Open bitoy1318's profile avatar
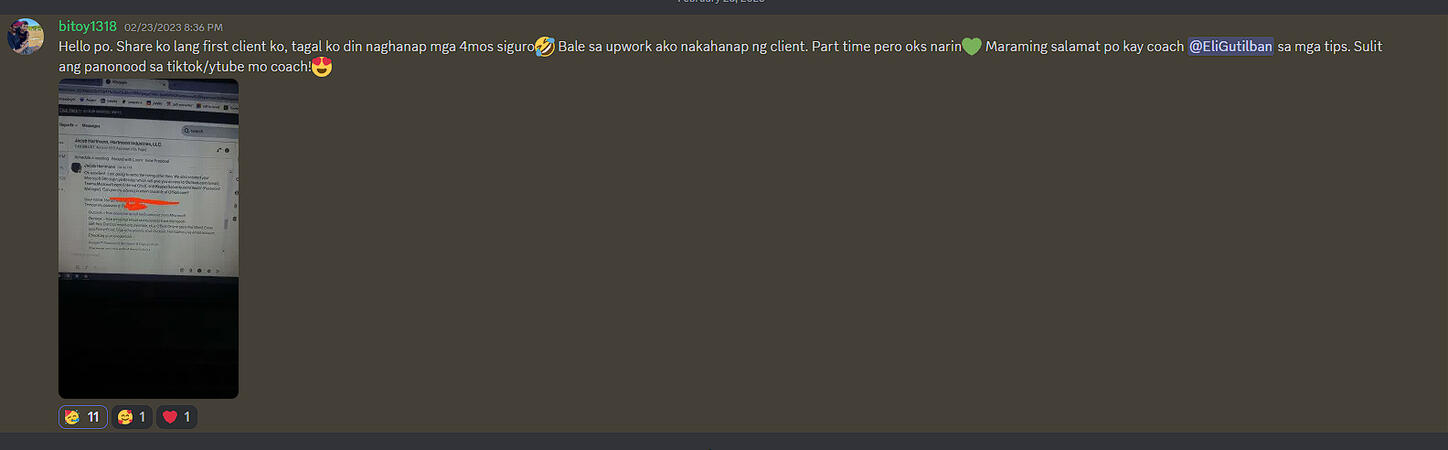 [x=25, y=37]
